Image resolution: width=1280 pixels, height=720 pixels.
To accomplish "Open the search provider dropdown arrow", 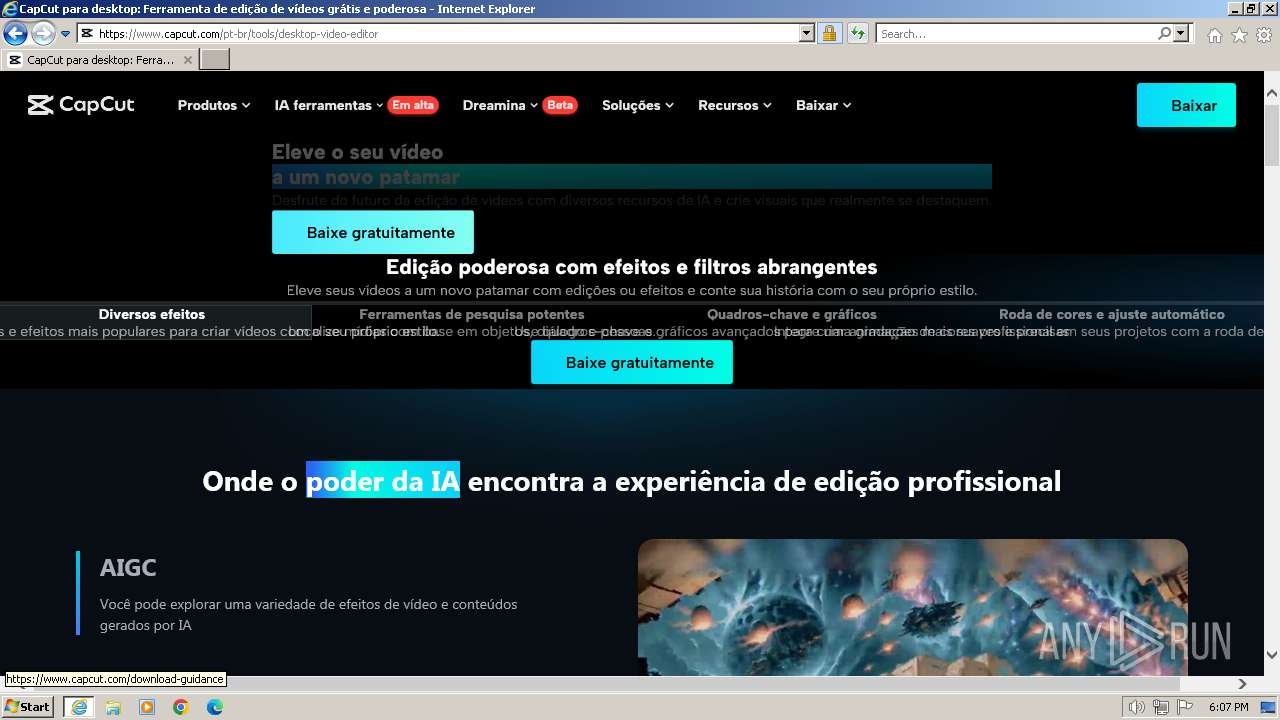I will (x=1181, y=34).
